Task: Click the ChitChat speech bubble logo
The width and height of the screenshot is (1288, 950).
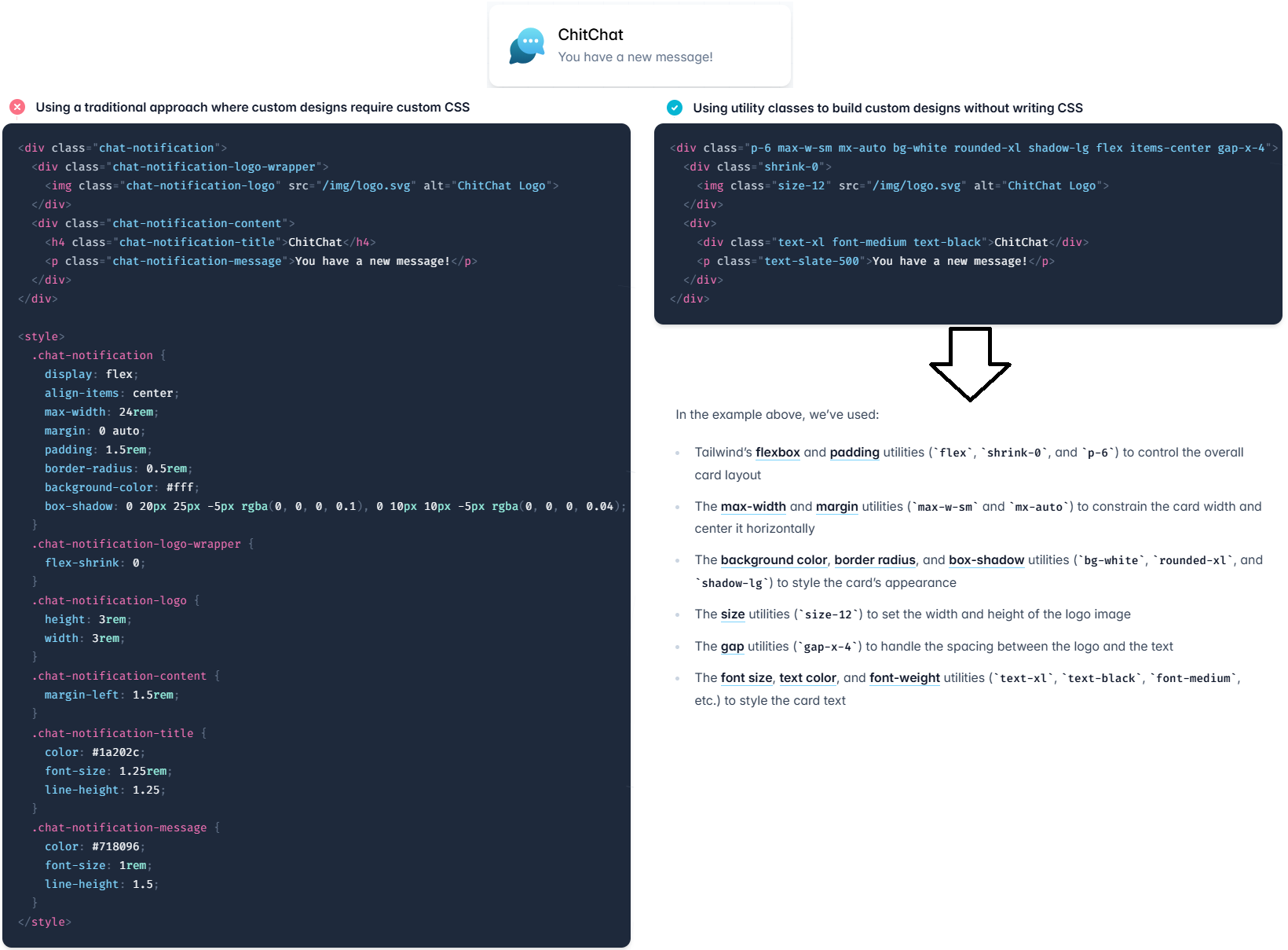Action: [527, 46]
